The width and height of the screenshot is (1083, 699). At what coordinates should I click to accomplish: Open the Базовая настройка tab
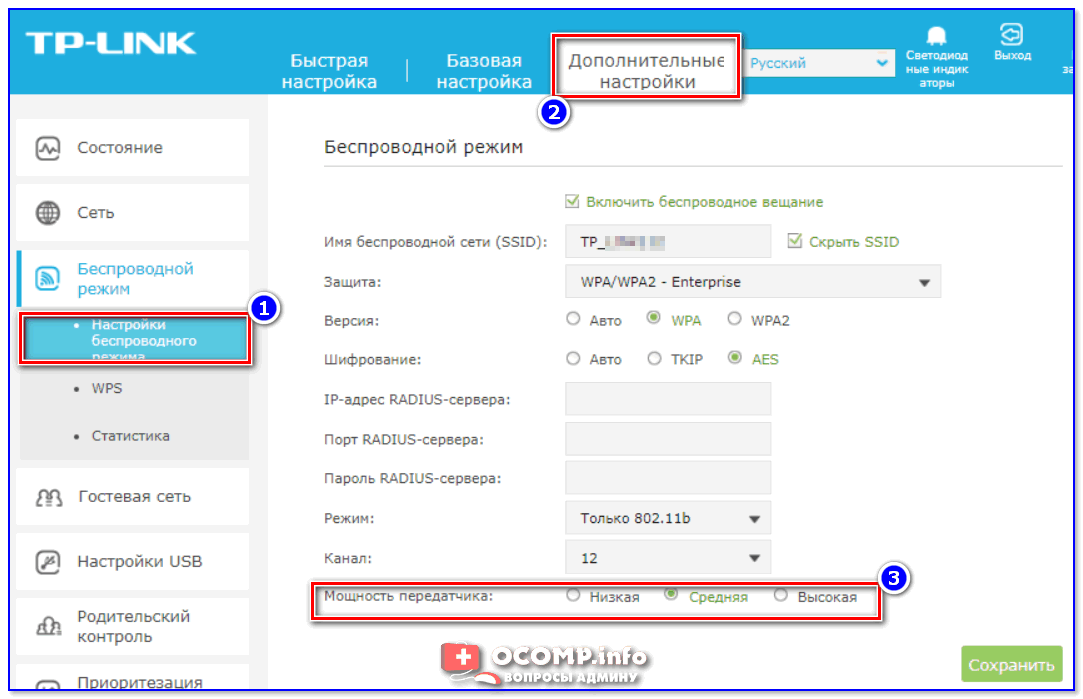tap(484, 72)
